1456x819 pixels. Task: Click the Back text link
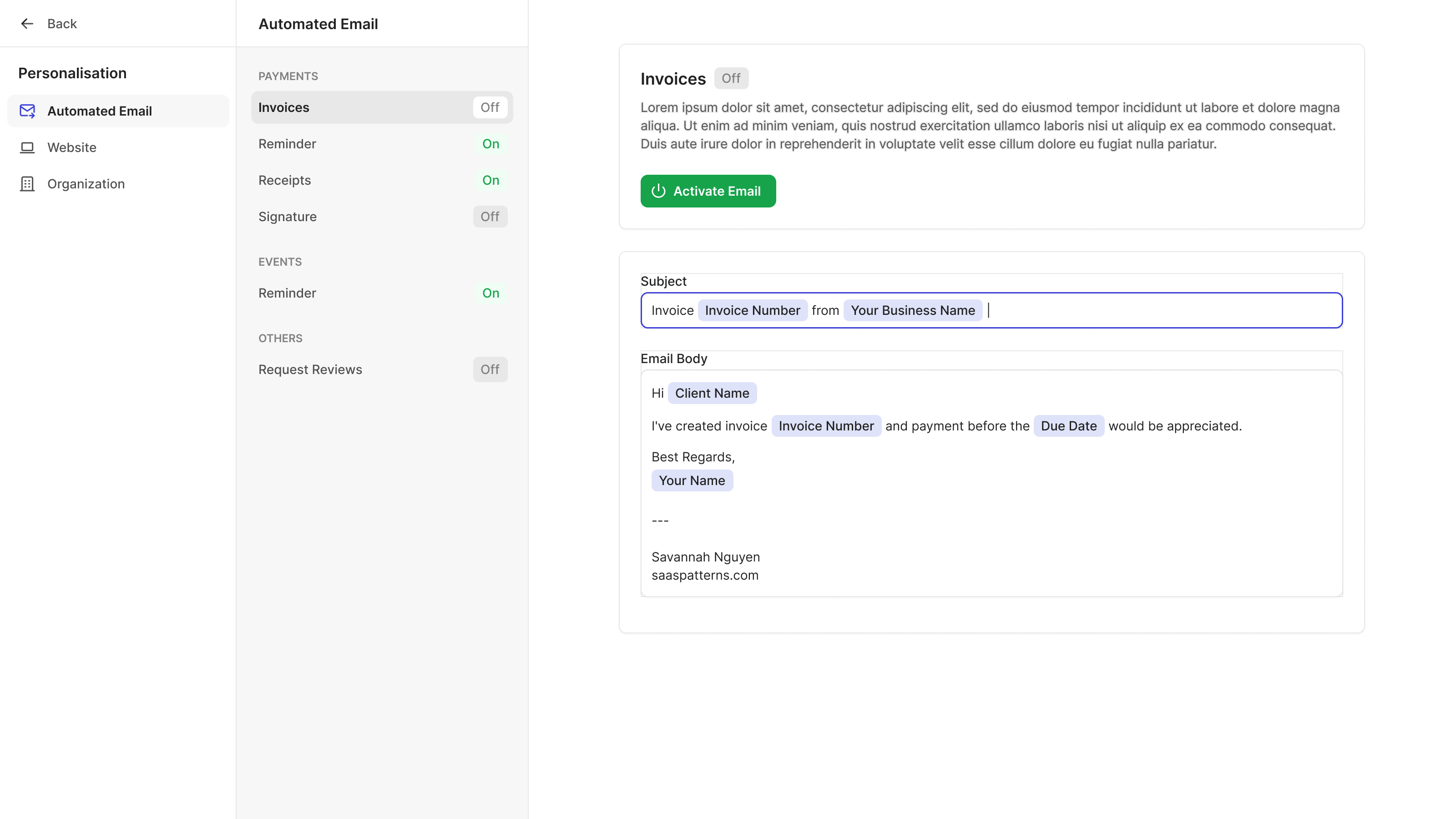[x=61, y=23]
